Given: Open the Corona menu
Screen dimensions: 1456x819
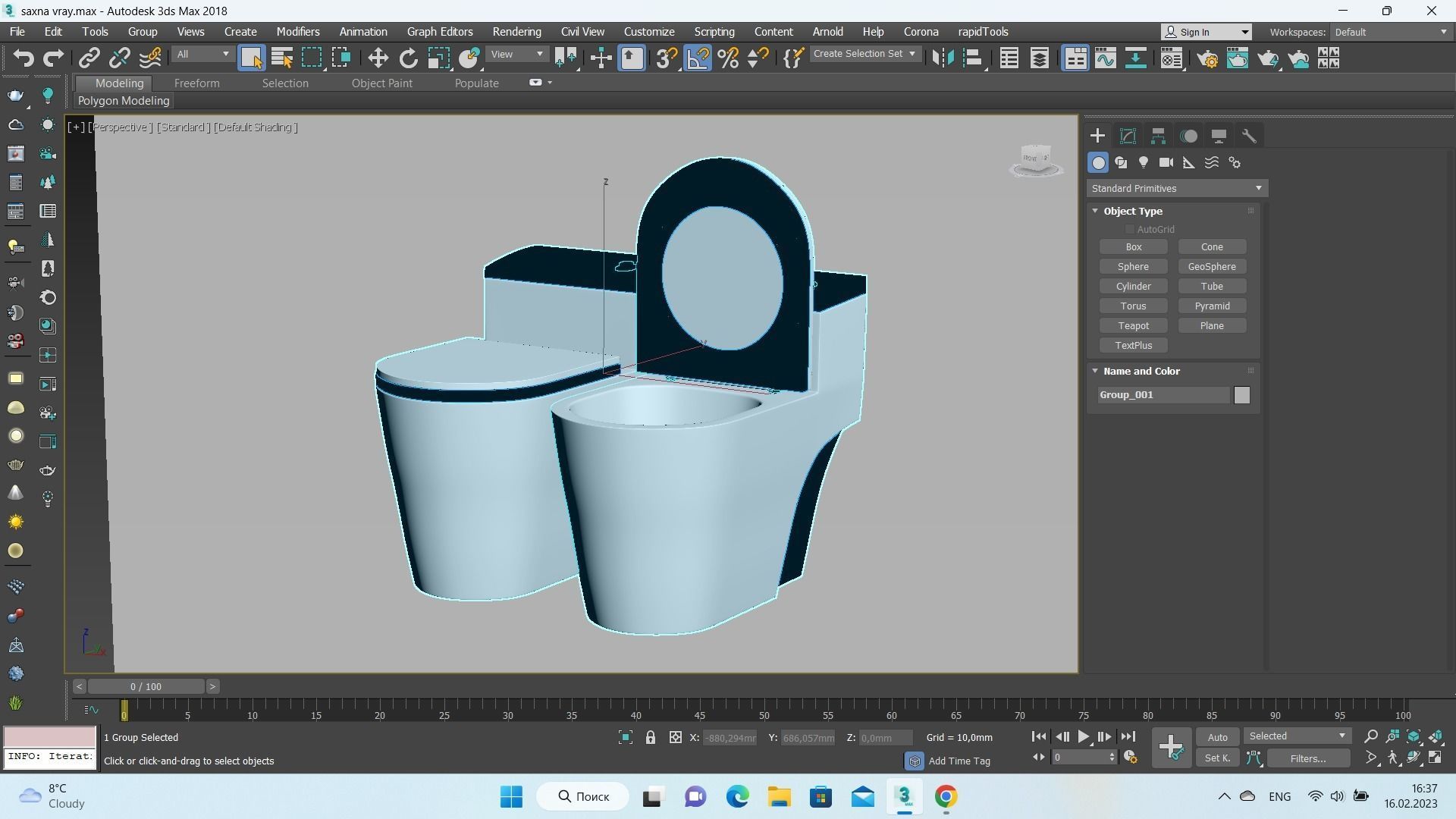Looking at the screenshot, I should (x=921, y=32).
